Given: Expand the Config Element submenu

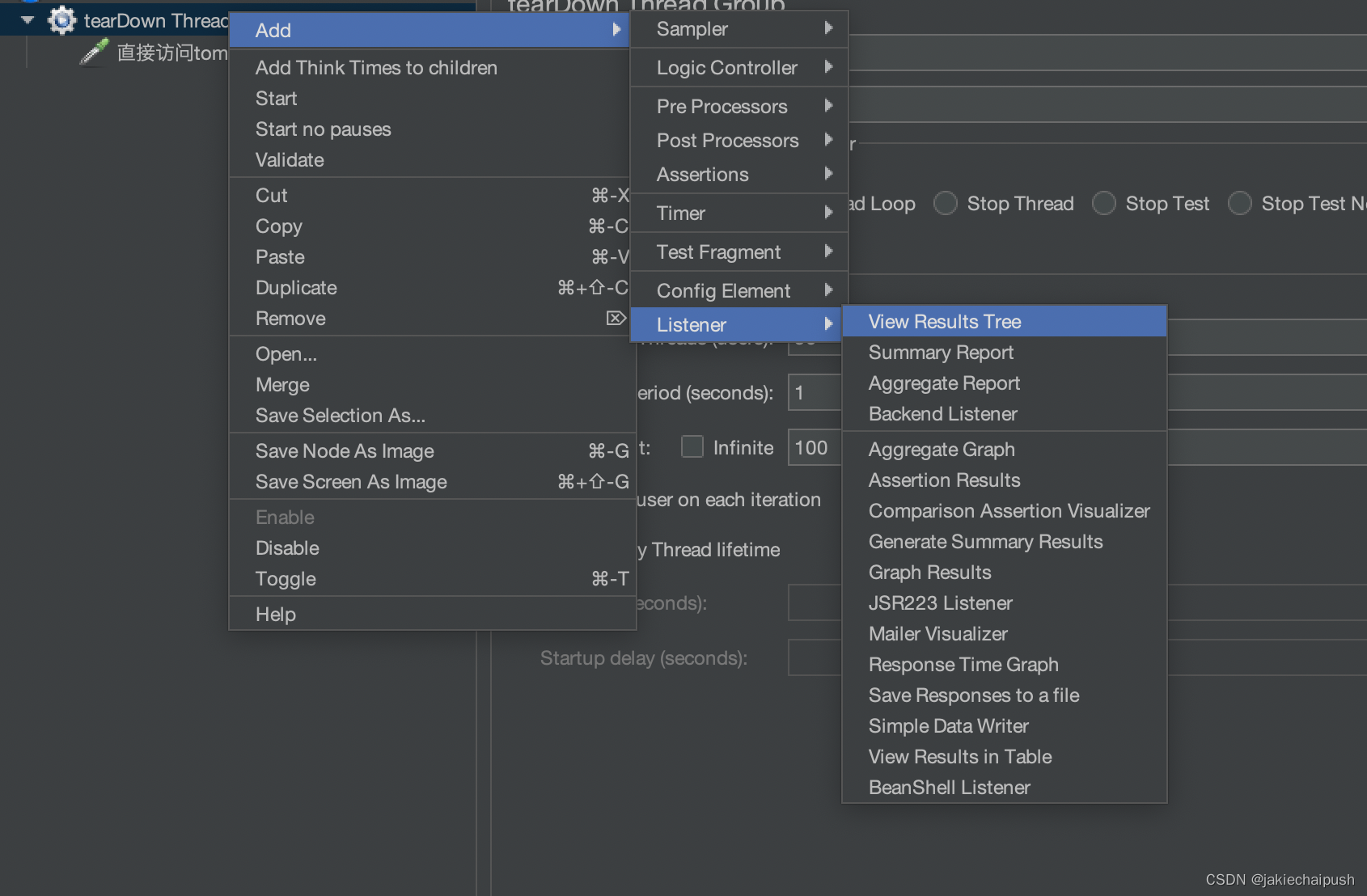Looking at the screenshot, I should [739, 291].
